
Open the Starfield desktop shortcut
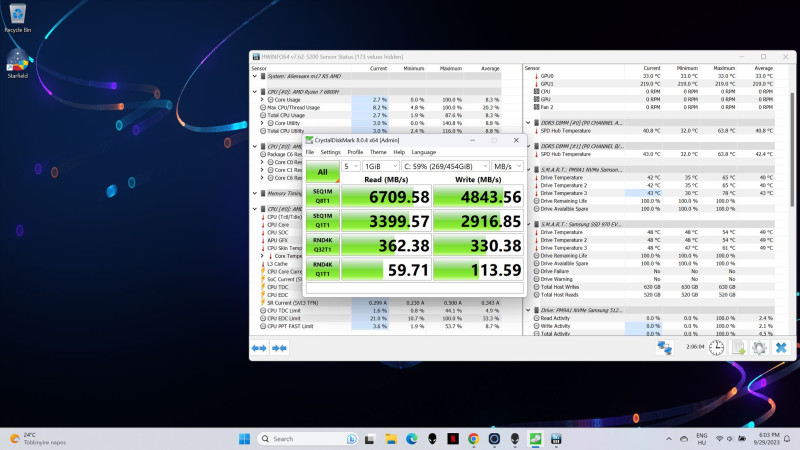pos(17,64)
